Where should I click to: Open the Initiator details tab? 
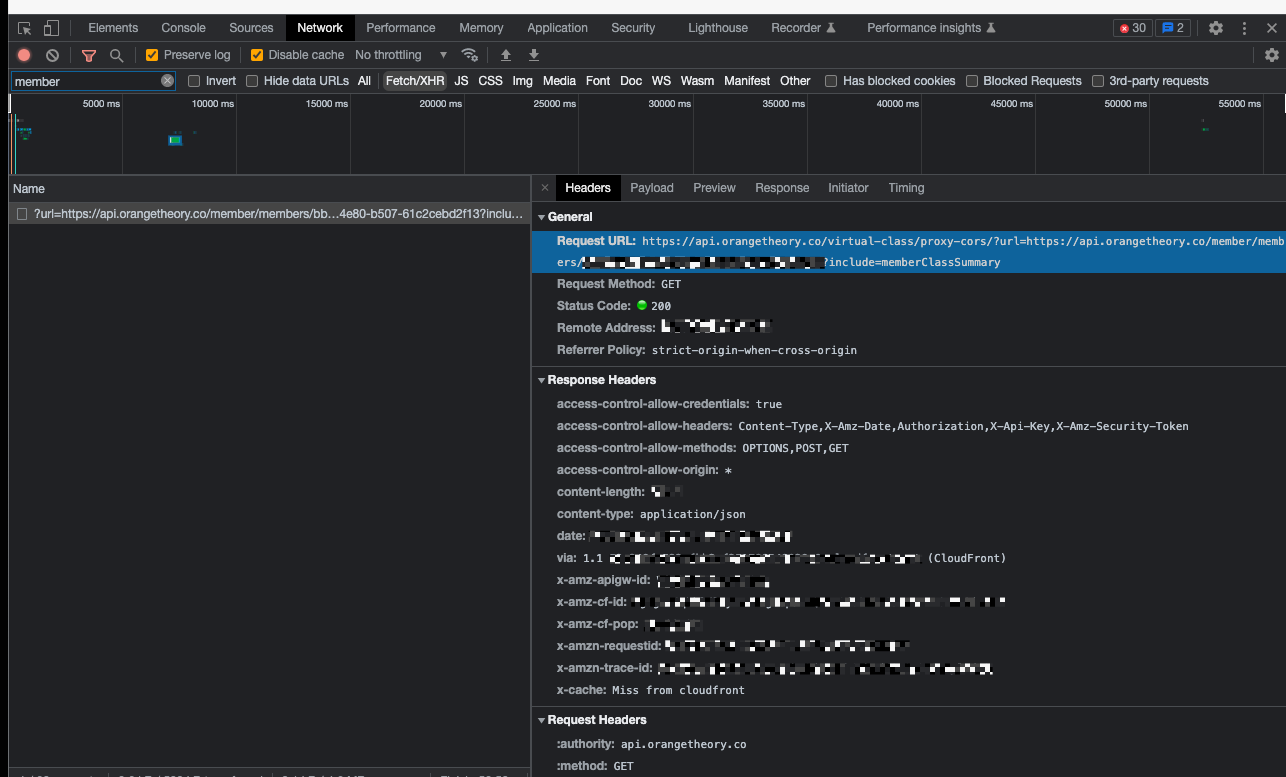pyautogui.click(x=848, y=188)
